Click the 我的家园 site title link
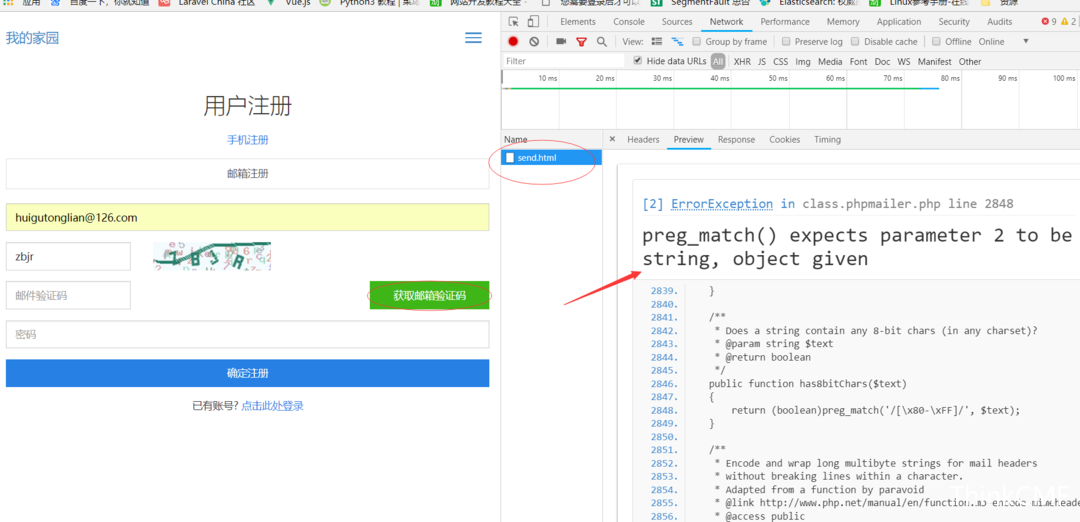Image resolution: width=1080 pixels, height=522 pixels. pyautogui.click(x=32, y=38)
